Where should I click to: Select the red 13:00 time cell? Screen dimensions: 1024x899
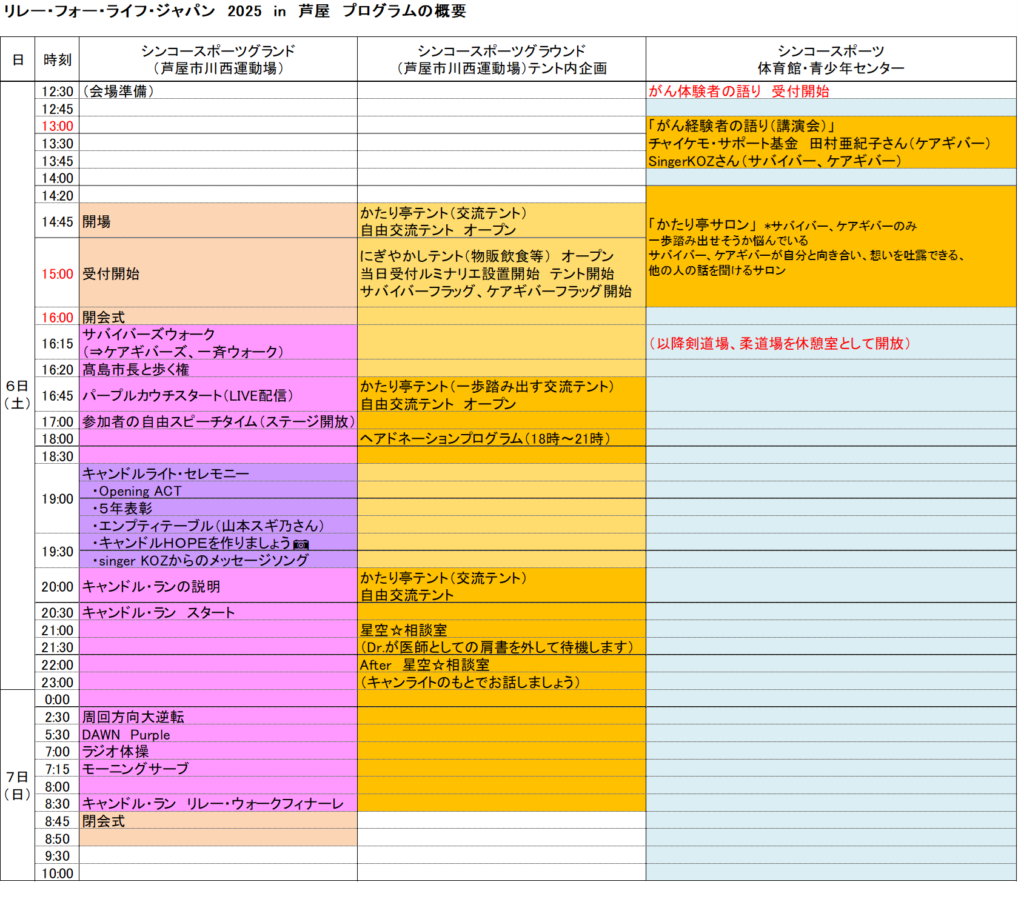(57, 126)
